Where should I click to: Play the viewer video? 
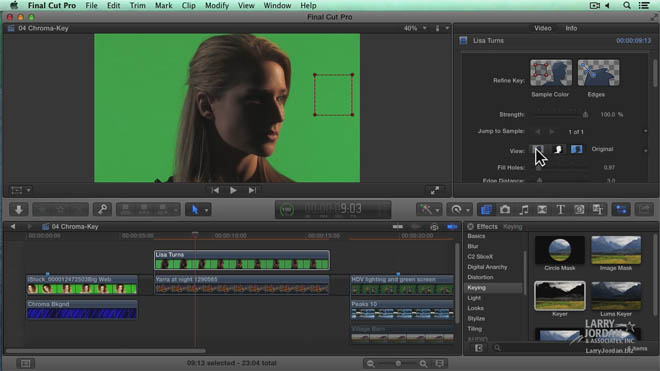233,190
